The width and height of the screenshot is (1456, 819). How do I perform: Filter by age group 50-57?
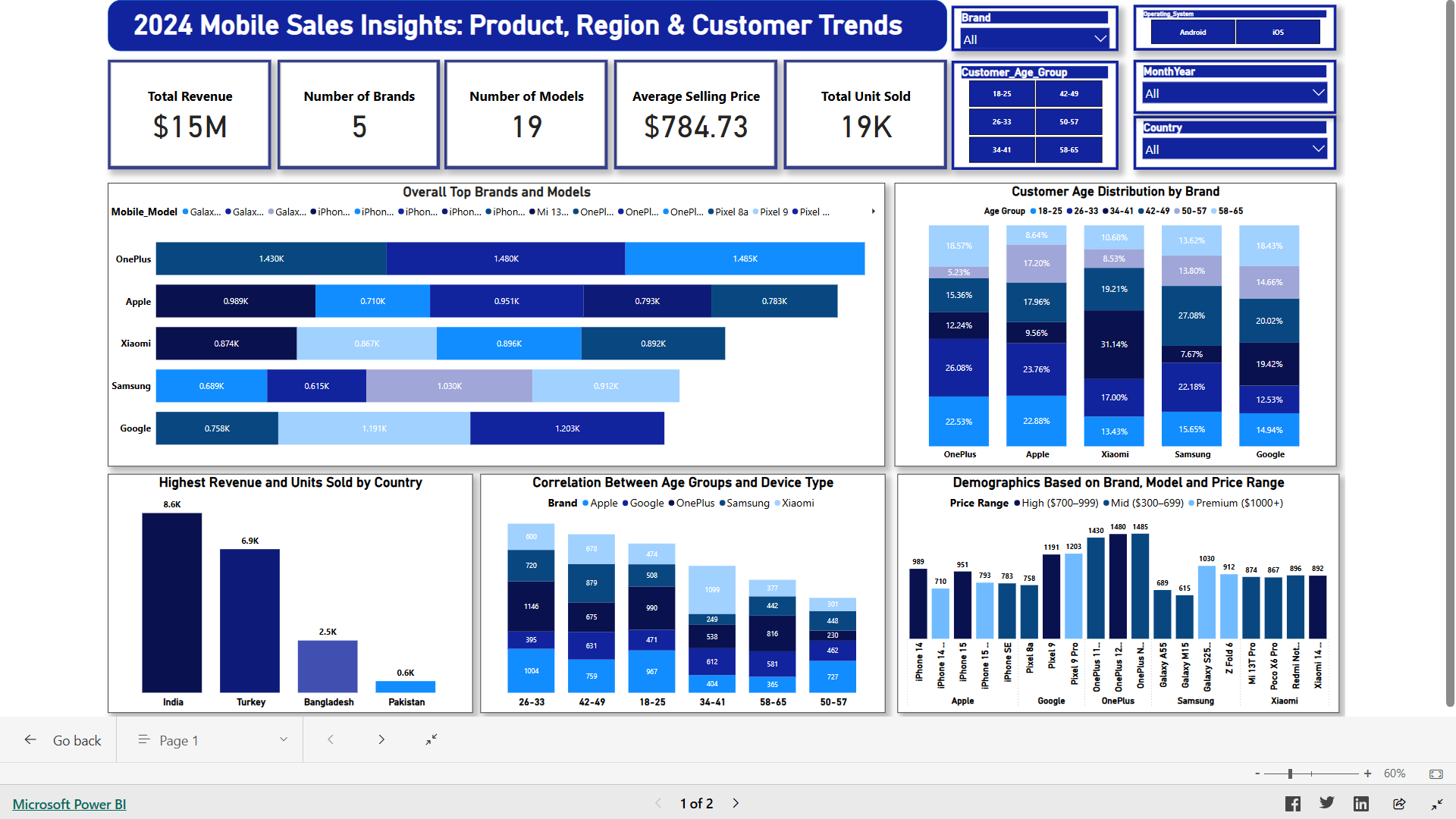[1069, 122]
